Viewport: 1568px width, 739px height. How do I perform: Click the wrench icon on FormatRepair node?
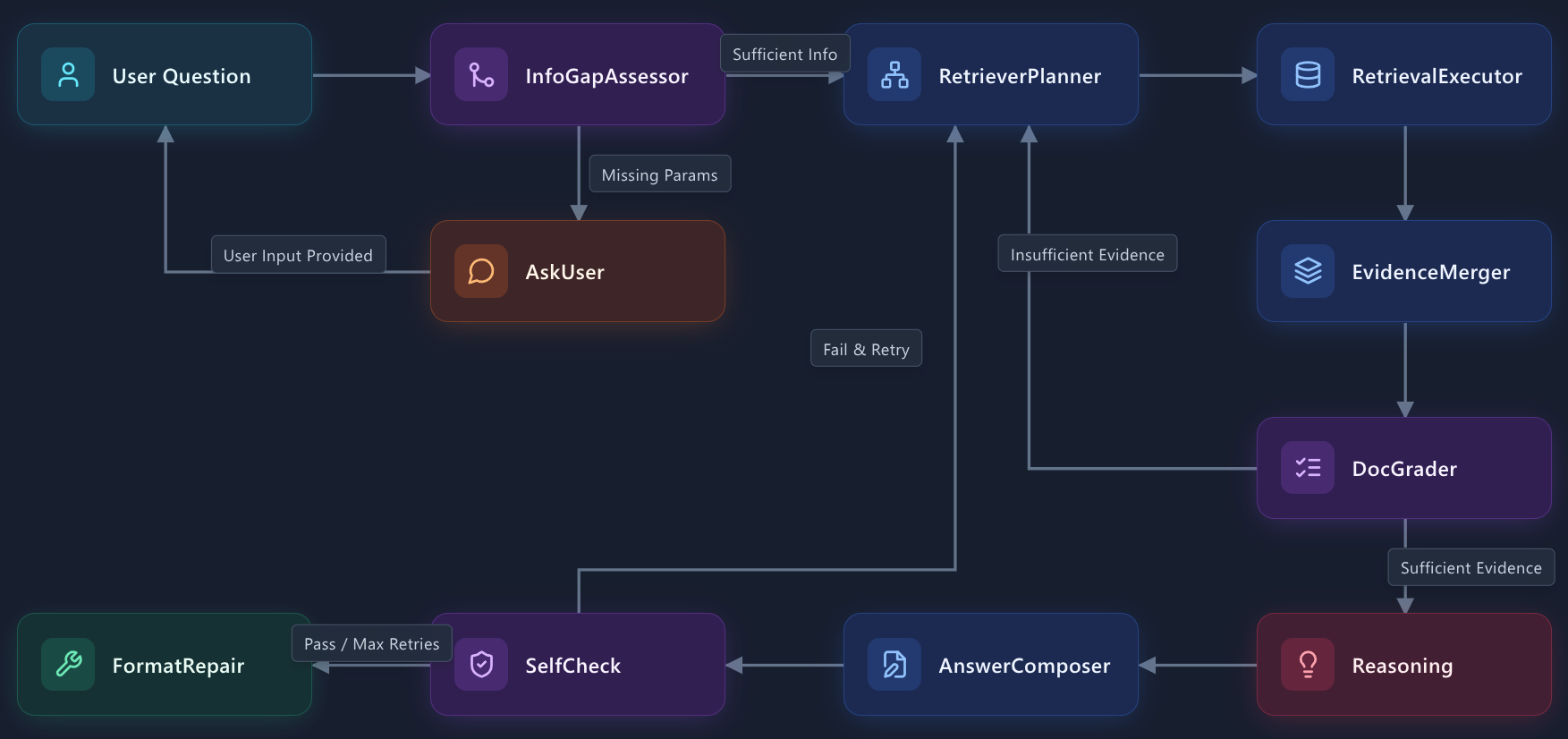pyautogui.click(x=68, y=665)
